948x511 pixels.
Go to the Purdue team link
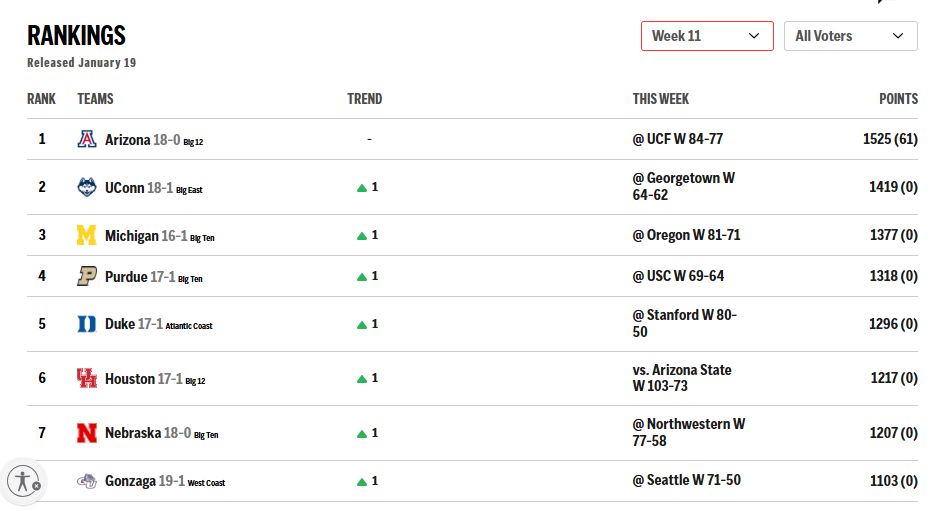click(x=126, y=276)
